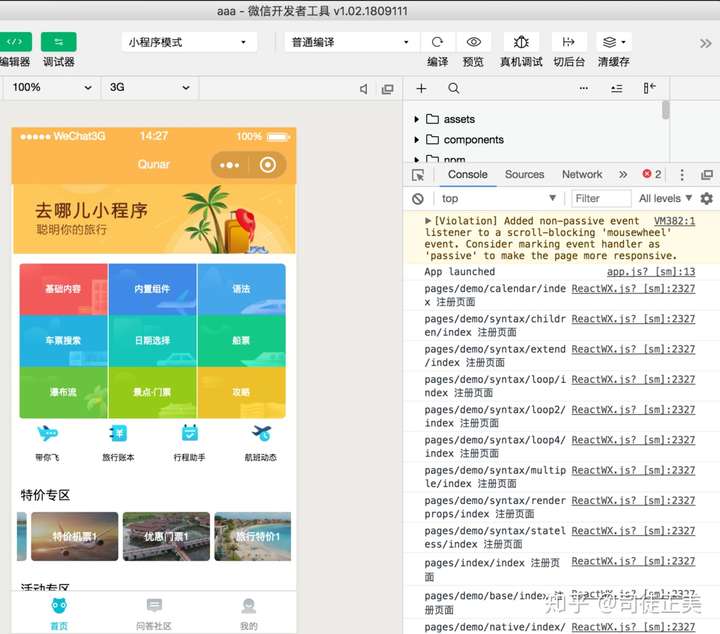Start 真机调试 remote debug bug icon

point(521,42)
